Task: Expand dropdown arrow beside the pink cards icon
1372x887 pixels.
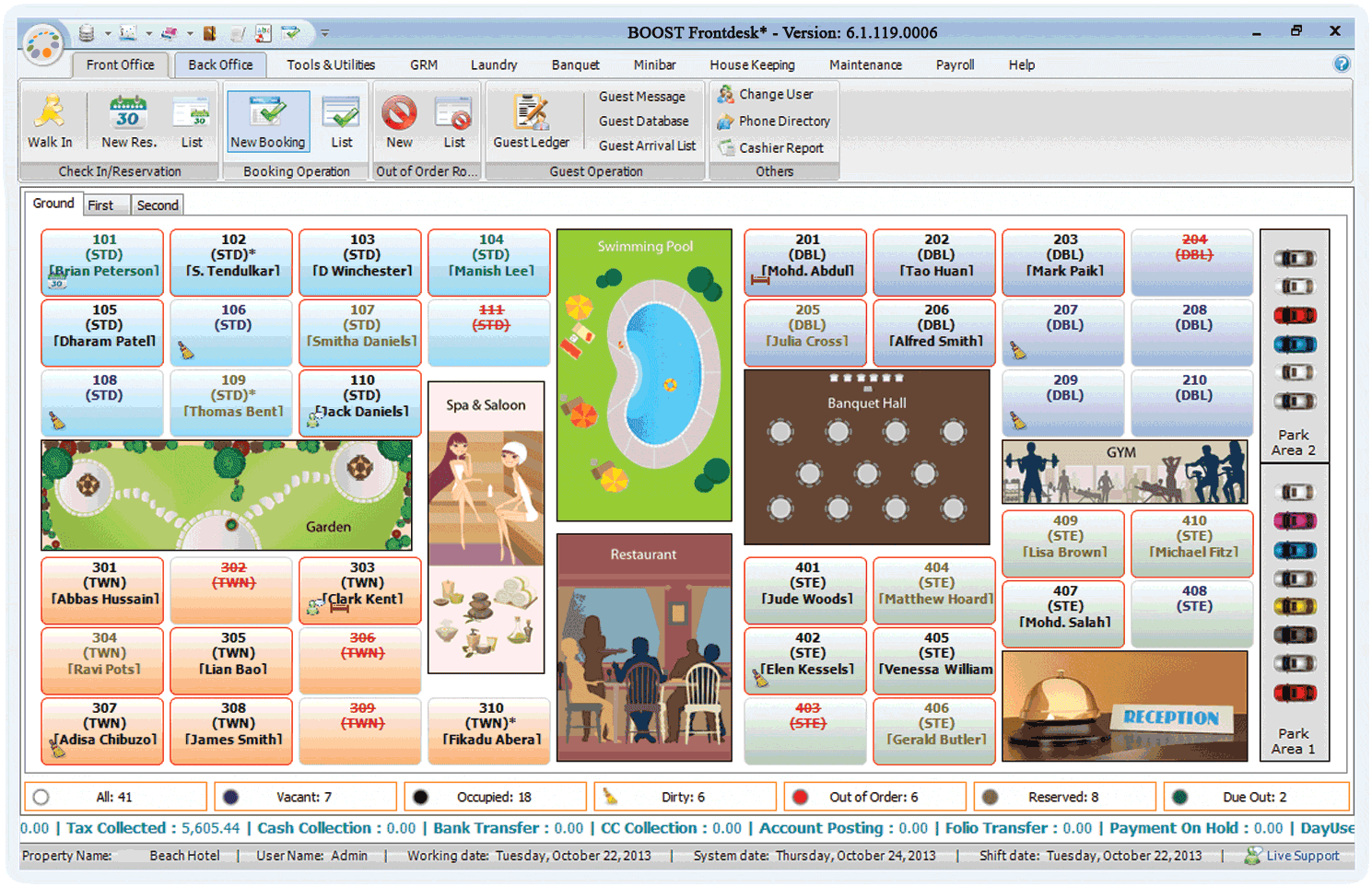Action: click(x=190, y=34)
